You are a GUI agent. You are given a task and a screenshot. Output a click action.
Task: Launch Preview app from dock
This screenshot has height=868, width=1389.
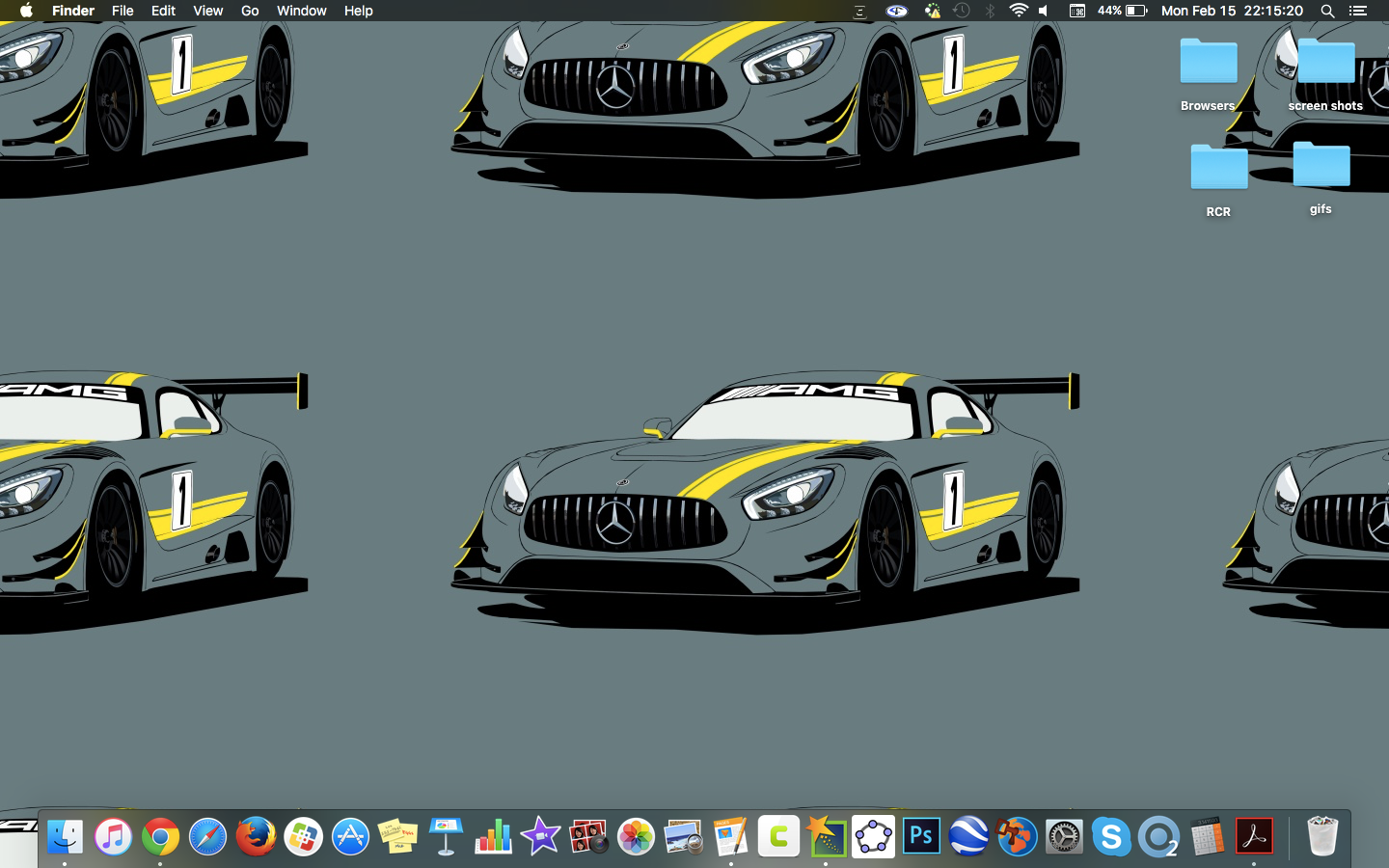coord(683,836)
